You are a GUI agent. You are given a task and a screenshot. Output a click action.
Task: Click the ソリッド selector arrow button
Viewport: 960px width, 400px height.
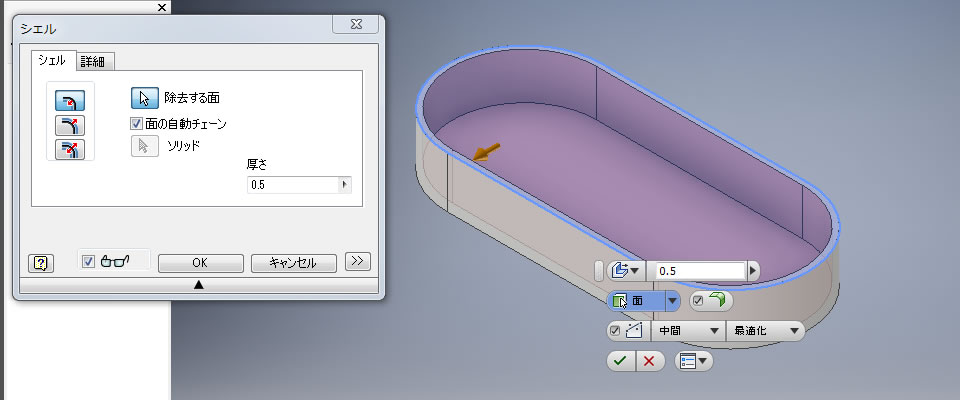(x=145, y=146)
